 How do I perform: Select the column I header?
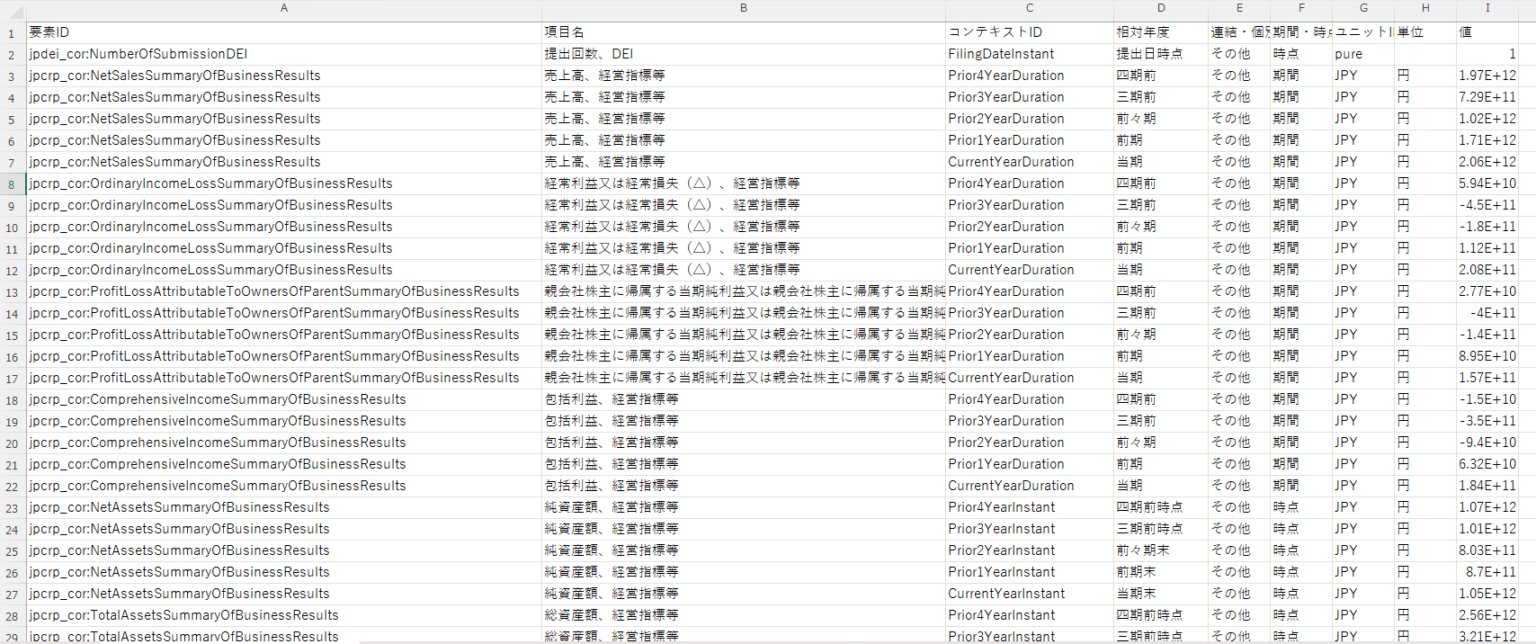tap(1487, 8)
